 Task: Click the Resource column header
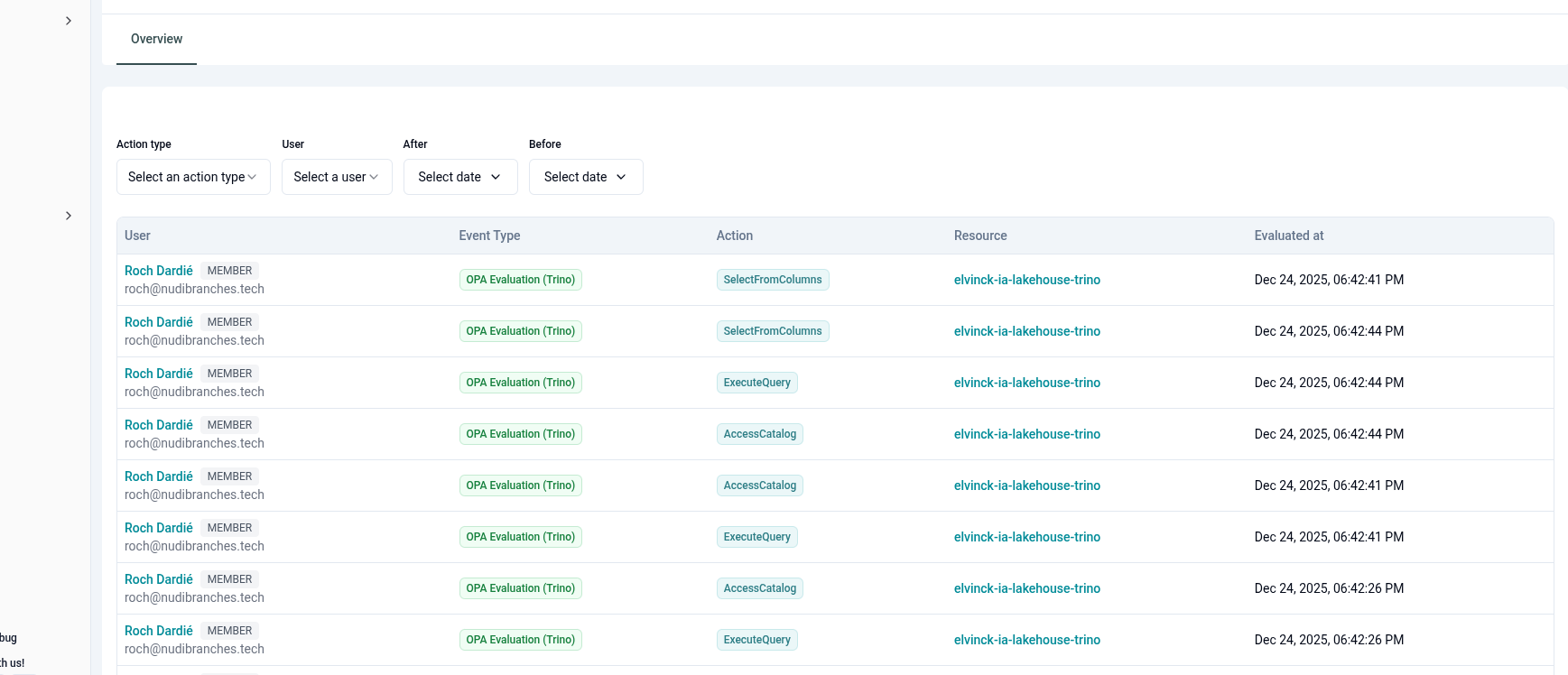[x=980, y=236]
